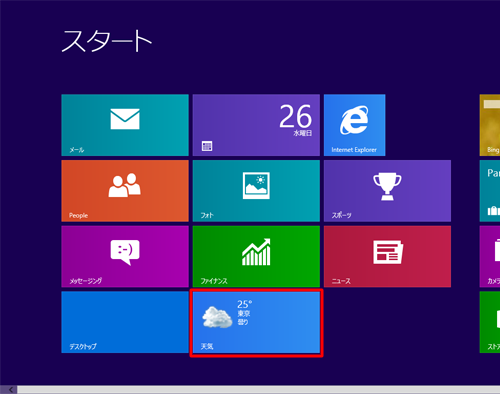The height and width of the screenshot is (394, 500).
Task: Open the Camera (カメラ) tile
Action: tap(490, 256)
